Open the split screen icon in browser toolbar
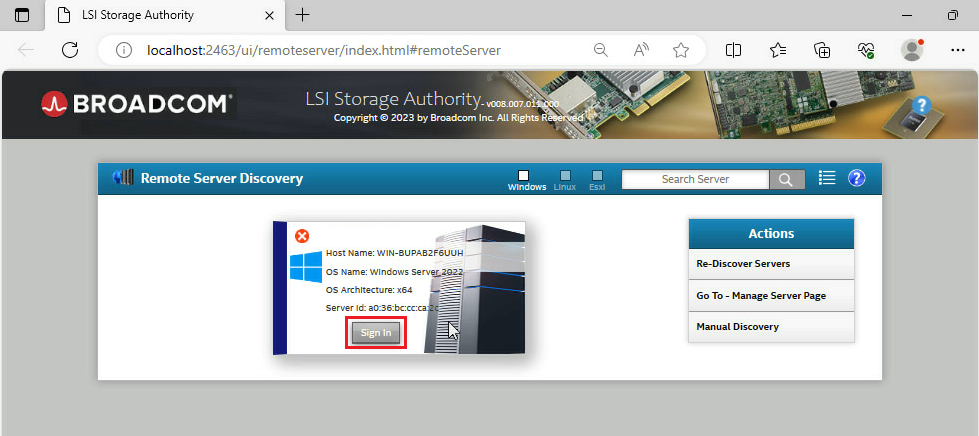The image size is (979, 436). 733,50
